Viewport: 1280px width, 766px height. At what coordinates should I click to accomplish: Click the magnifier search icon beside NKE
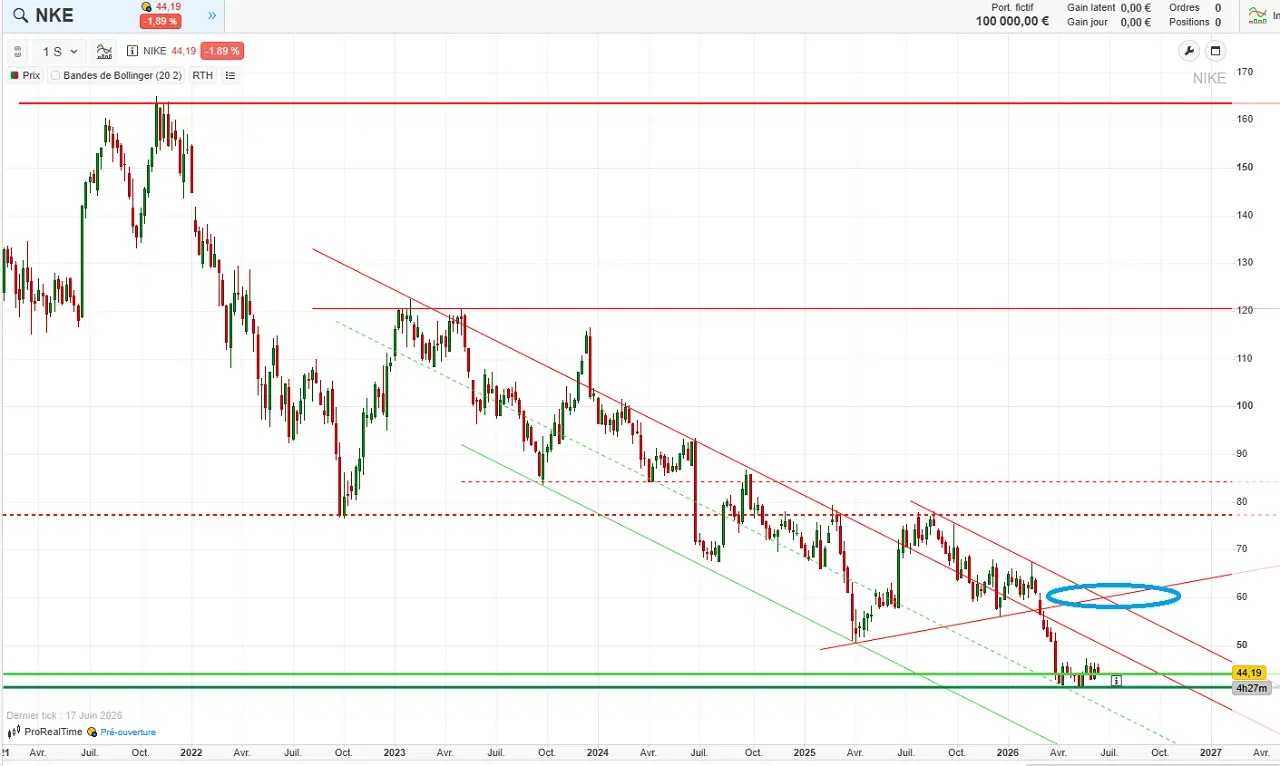pyautogui.click(x=19, y=16)
